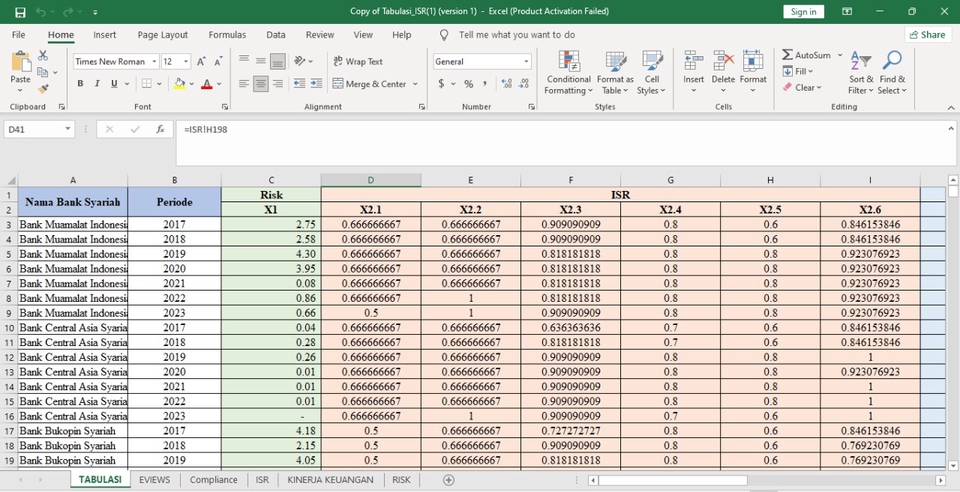Click the Insert Function fx icon

(160, 130)
